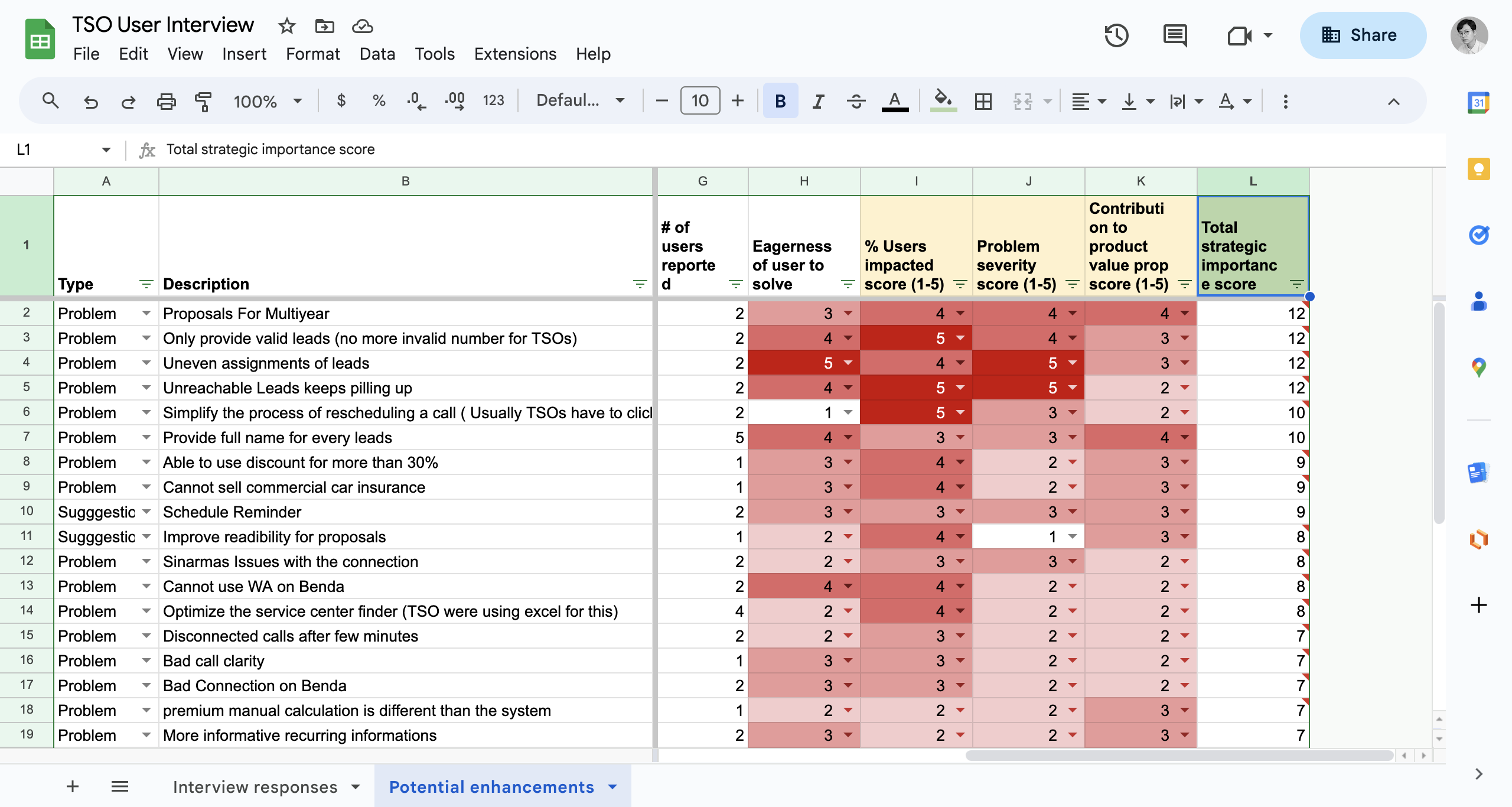This screenshot has height=807, width=1512.
Task: Decrease the font size
Action: click(661, 101)
